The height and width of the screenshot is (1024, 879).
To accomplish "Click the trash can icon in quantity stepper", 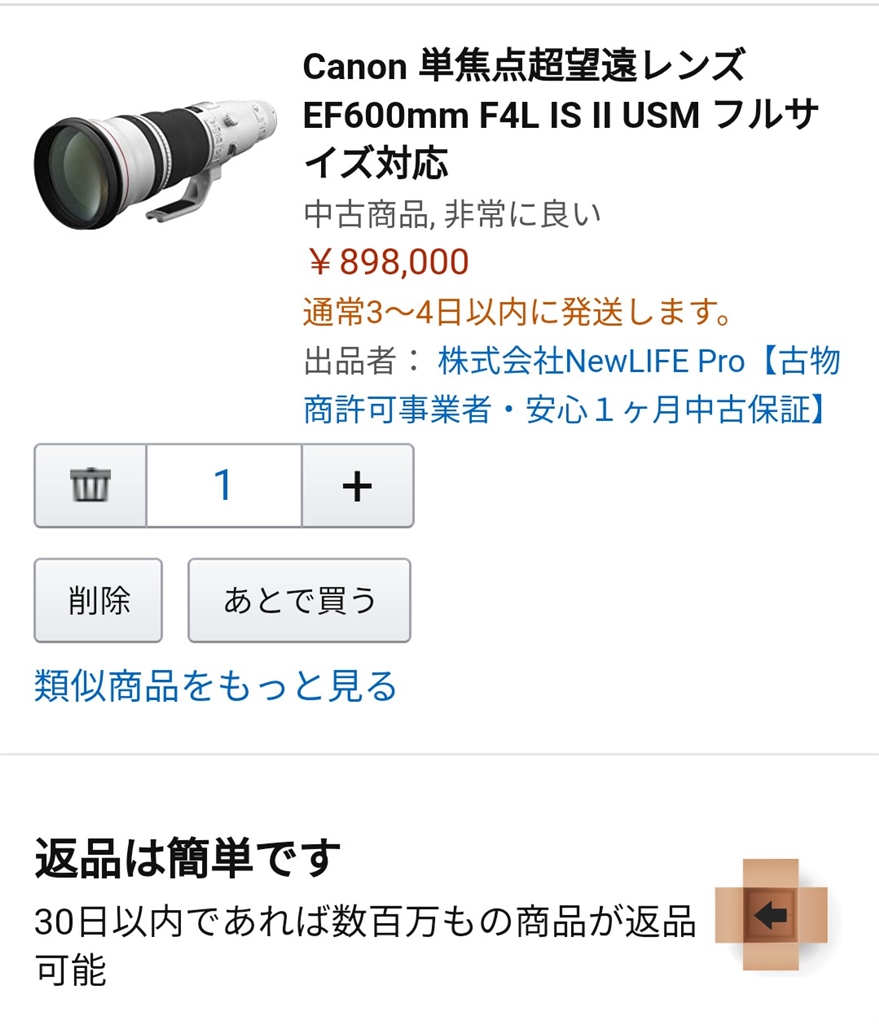I will (90, 485).
